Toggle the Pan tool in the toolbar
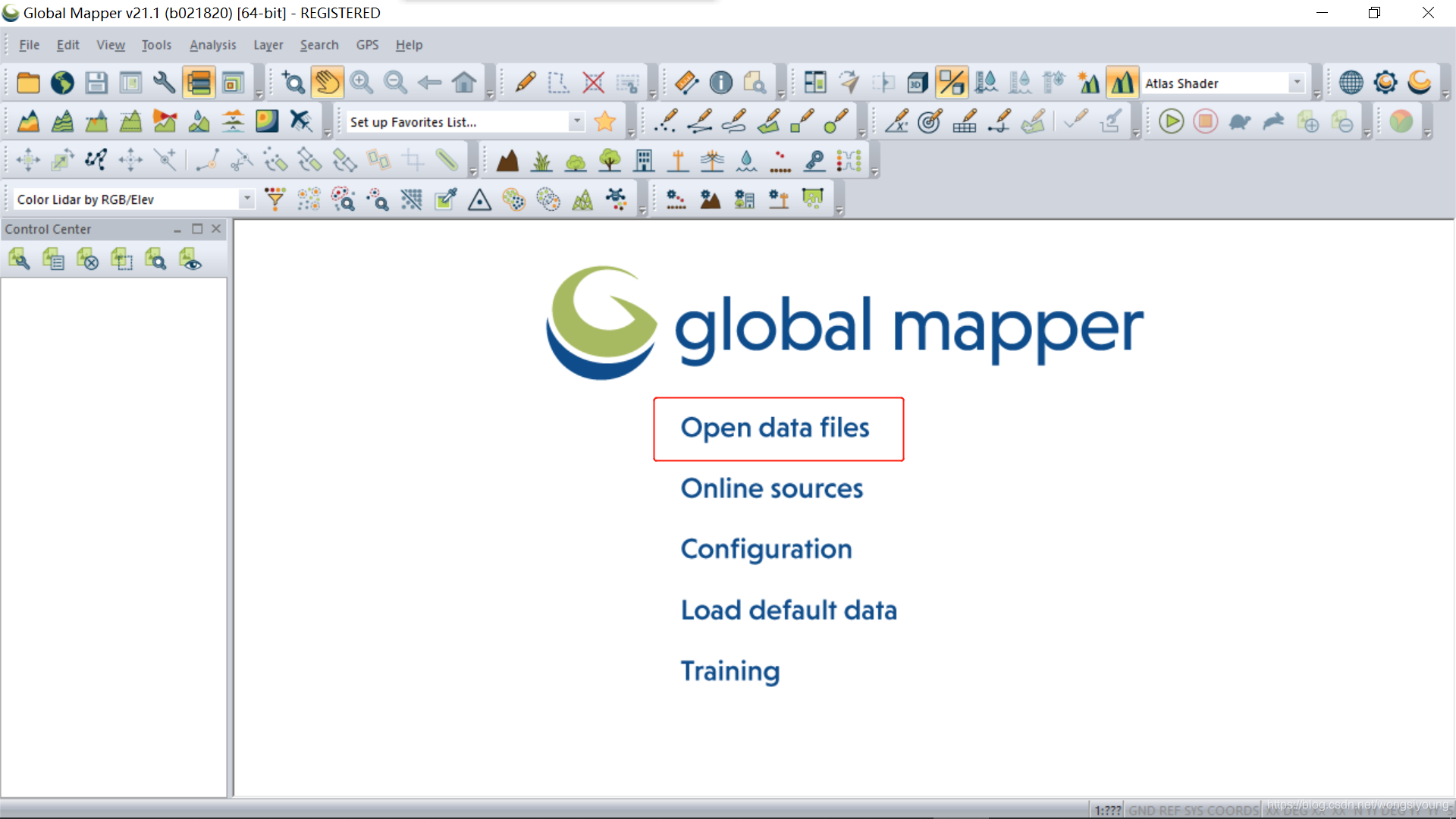 tap(328, 83)
